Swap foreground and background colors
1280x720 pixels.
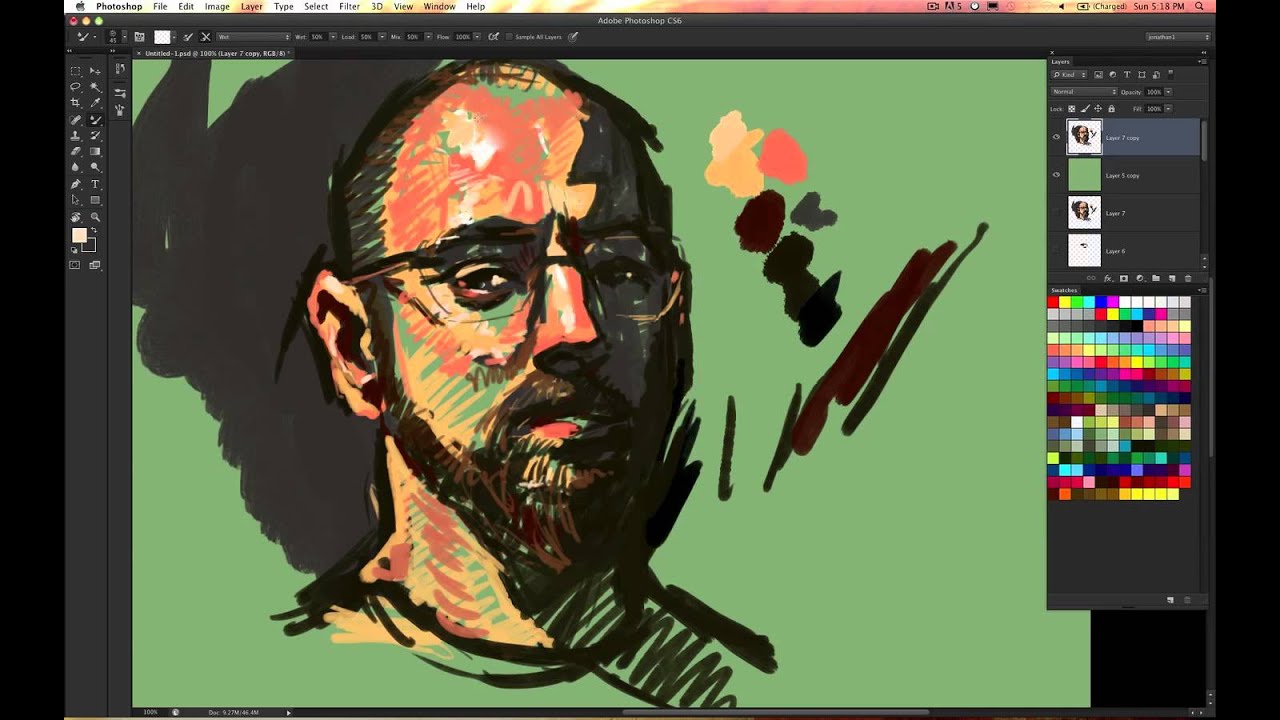point(93,229)
